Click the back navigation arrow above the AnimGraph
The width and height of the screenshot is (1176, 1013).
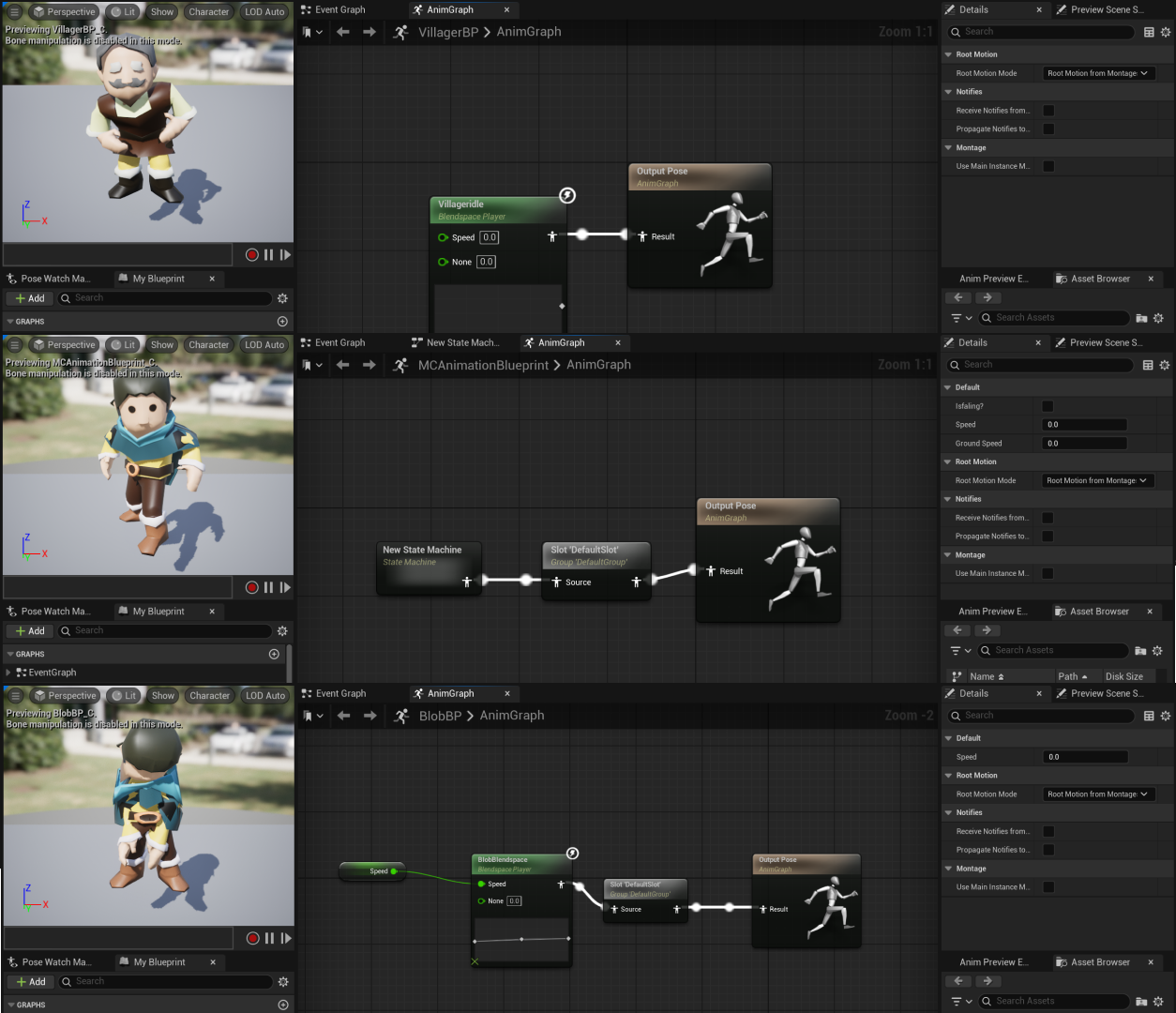(x=342, y=31)
